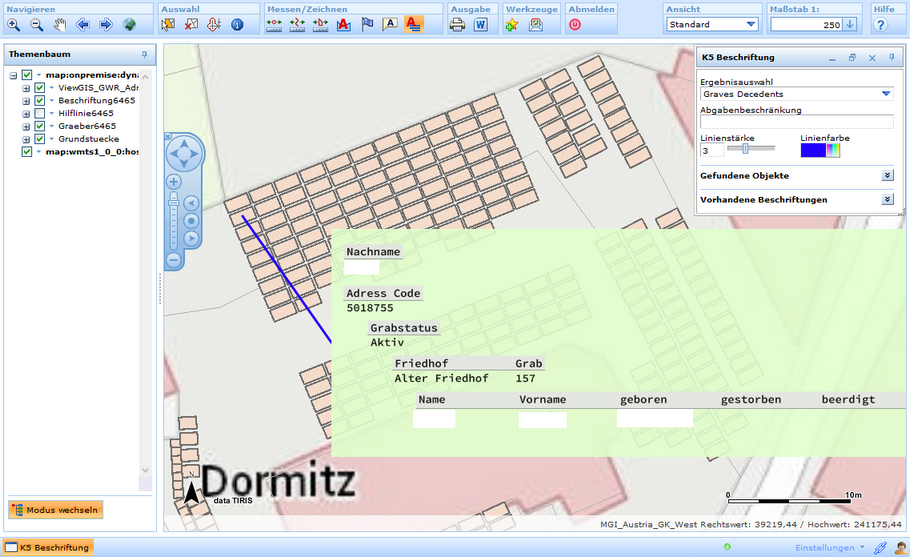Click the Auswahl buffer selection icon
The width and height of the screenshot is (910, 557).
pyautogui.click(x=214, y=25)
